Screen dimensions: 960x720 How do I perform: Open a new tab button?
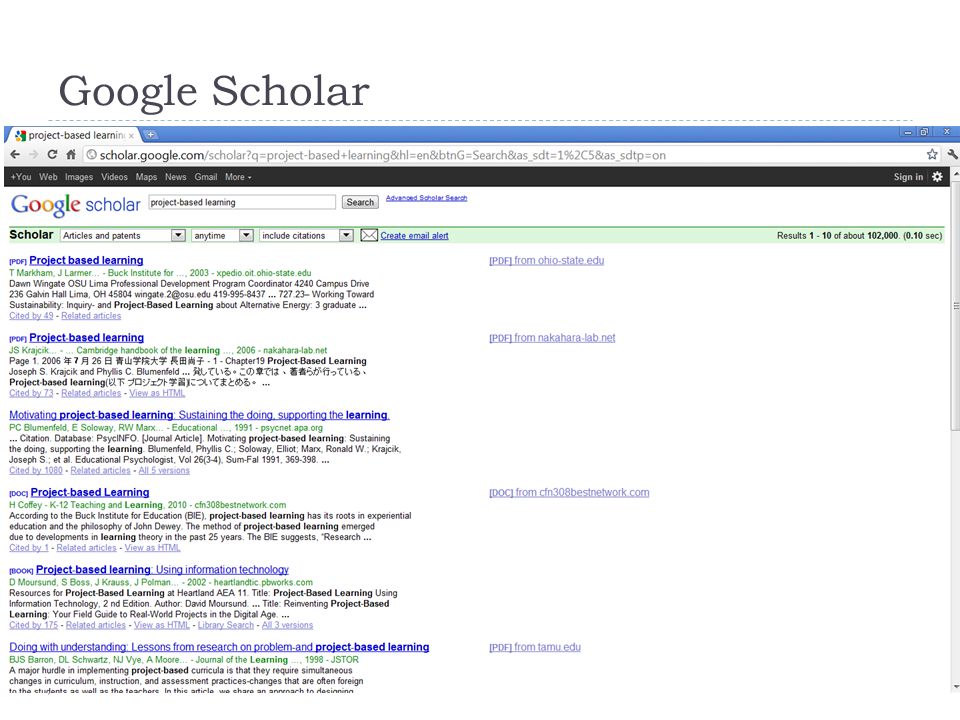151,135
